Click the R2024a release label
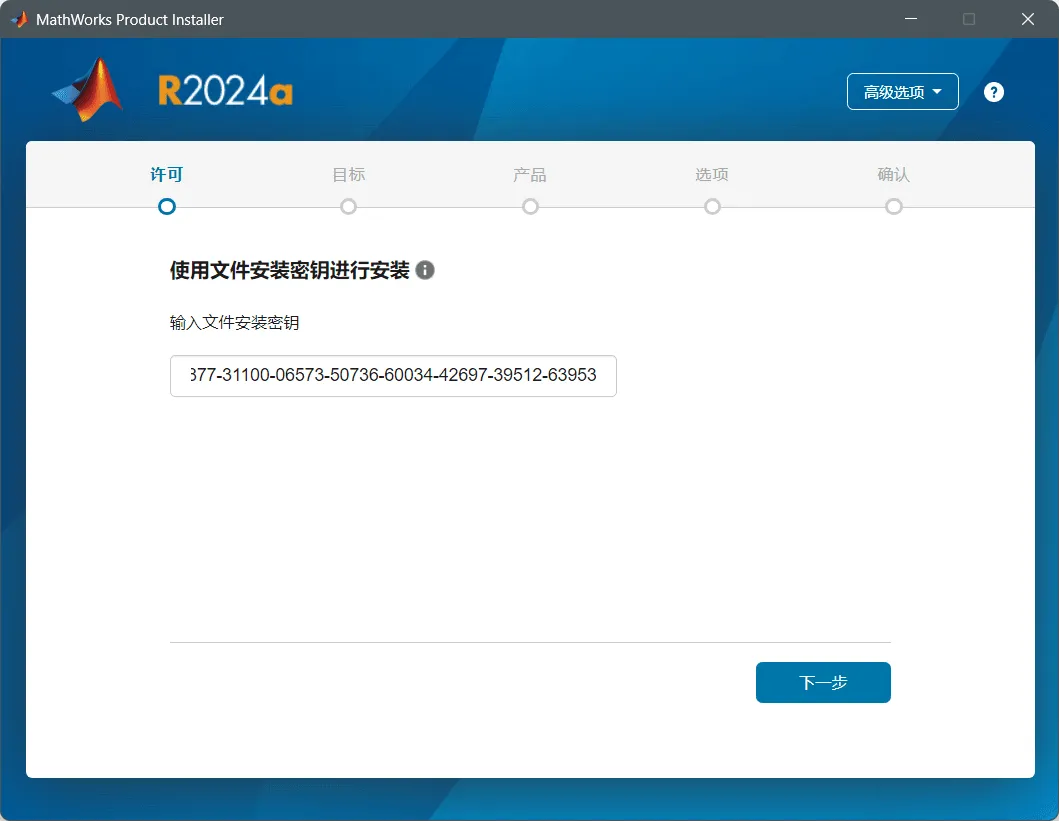The width and height of the screenshot is (1059, 821). coord(226,90)
